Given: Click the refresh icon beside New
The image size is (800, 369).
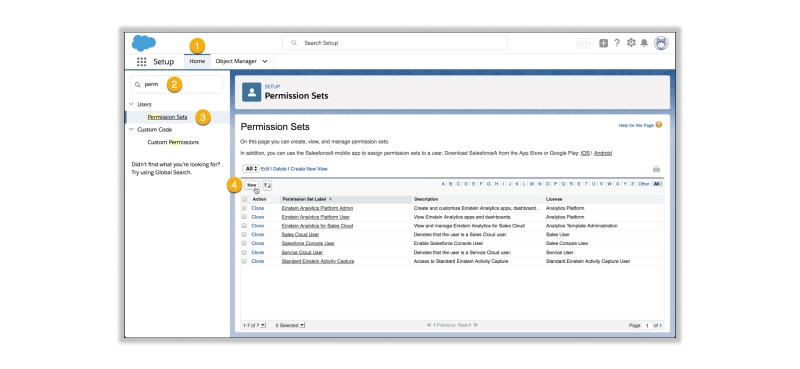Looking at the screenshot, I should tap(267, 185).
